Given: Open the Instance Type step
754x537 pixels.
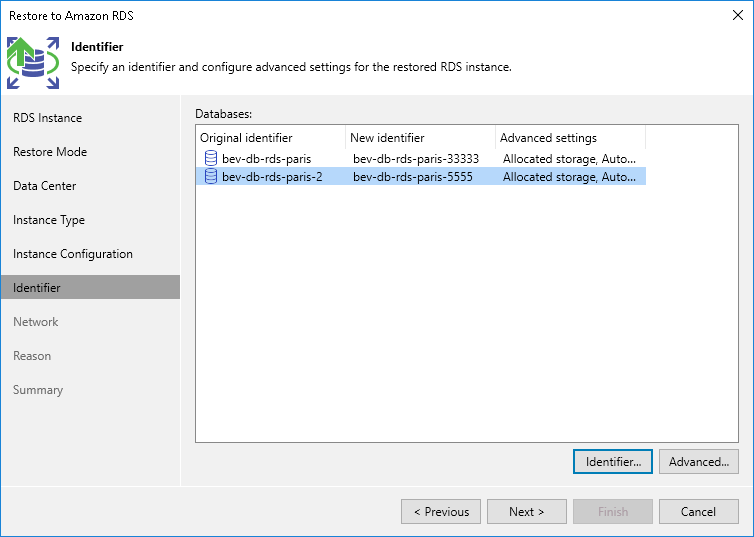Looking at the screenshot, I should (x=49, y=220).
